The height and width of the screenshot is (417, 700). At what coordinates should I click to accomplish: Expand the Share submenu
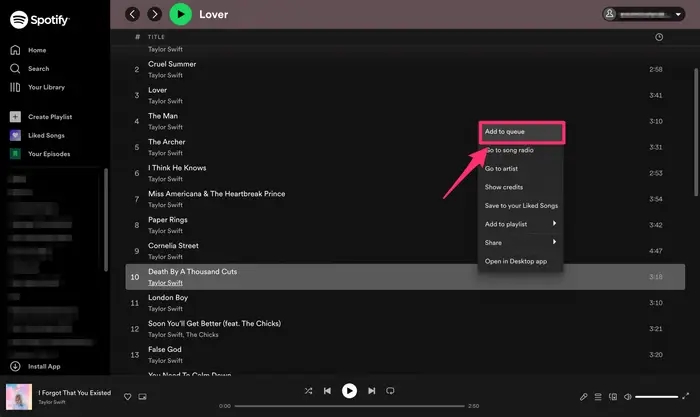click(520, 242)
